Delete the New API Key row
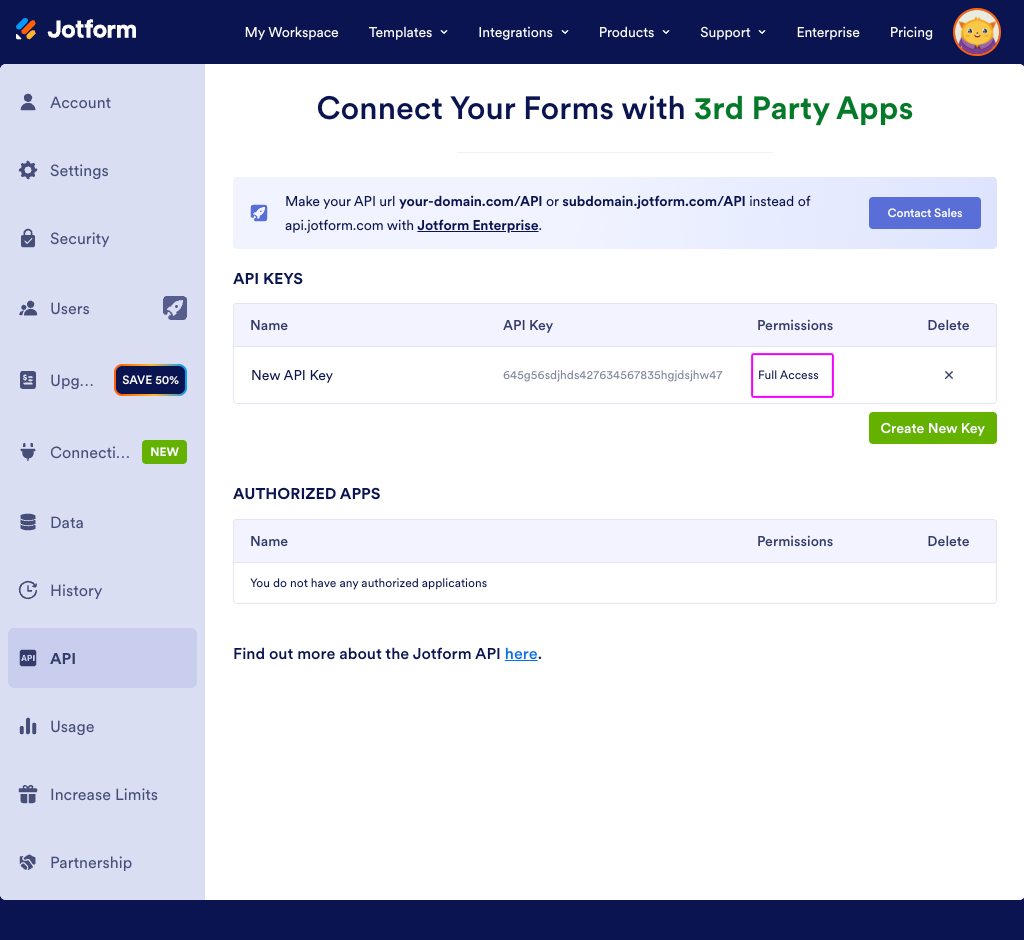This screenshot has width=1024, height=940. pos(948,375)
